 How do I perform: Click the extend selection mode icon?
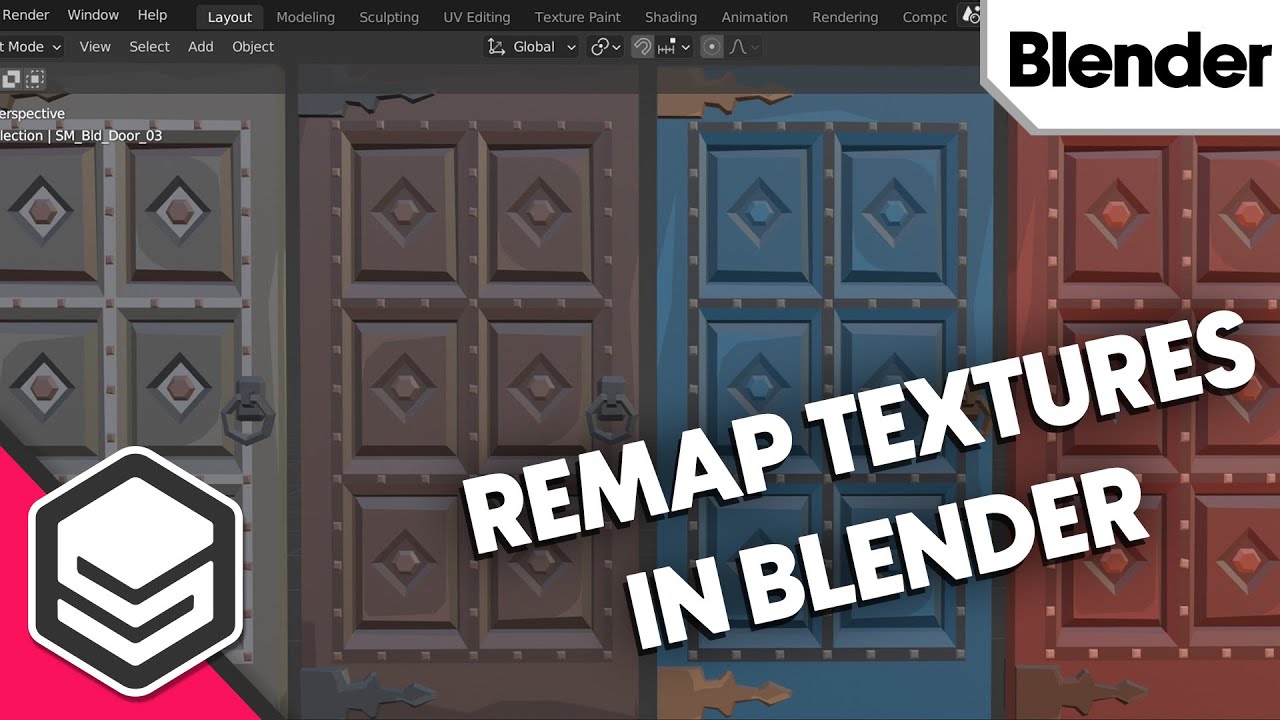click(11, 79)
